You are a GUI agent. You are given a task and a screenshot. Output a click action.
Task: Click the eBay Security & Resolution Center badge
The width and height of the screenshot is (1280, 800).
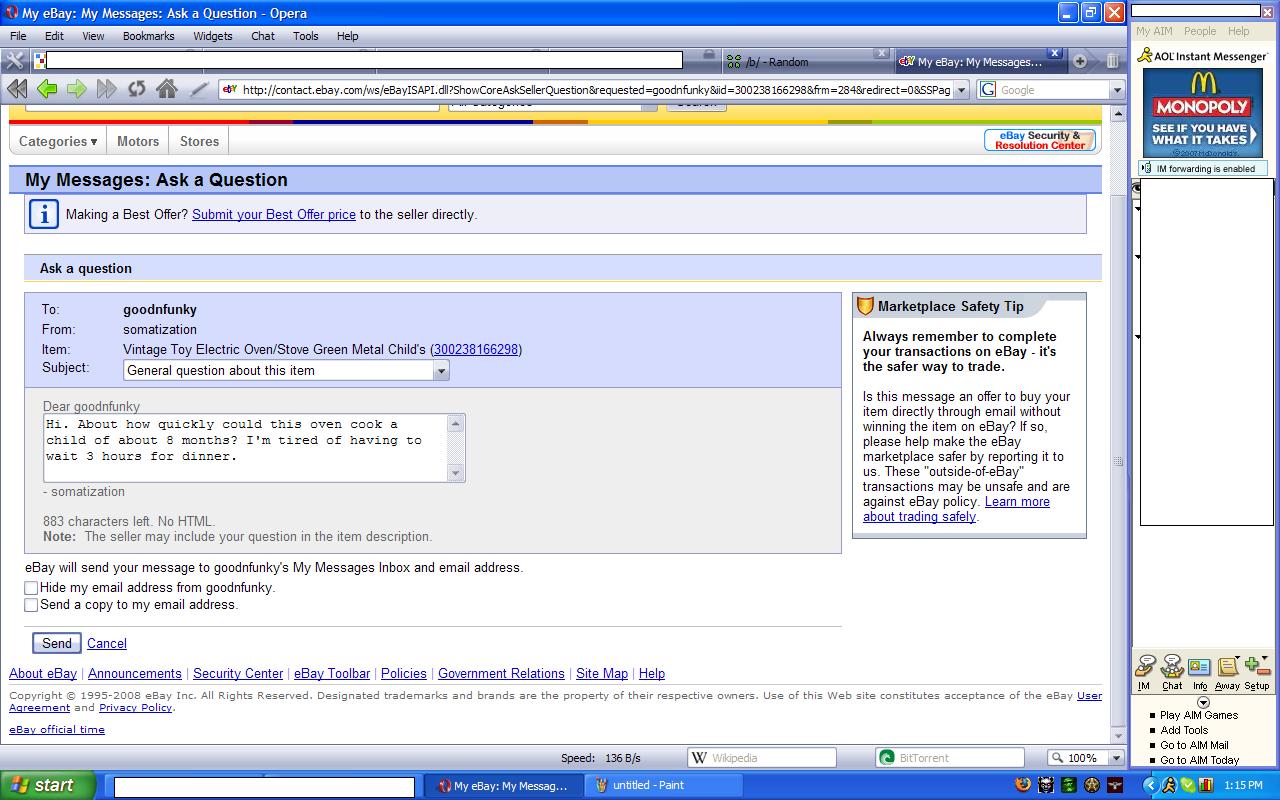point(1040,140)
